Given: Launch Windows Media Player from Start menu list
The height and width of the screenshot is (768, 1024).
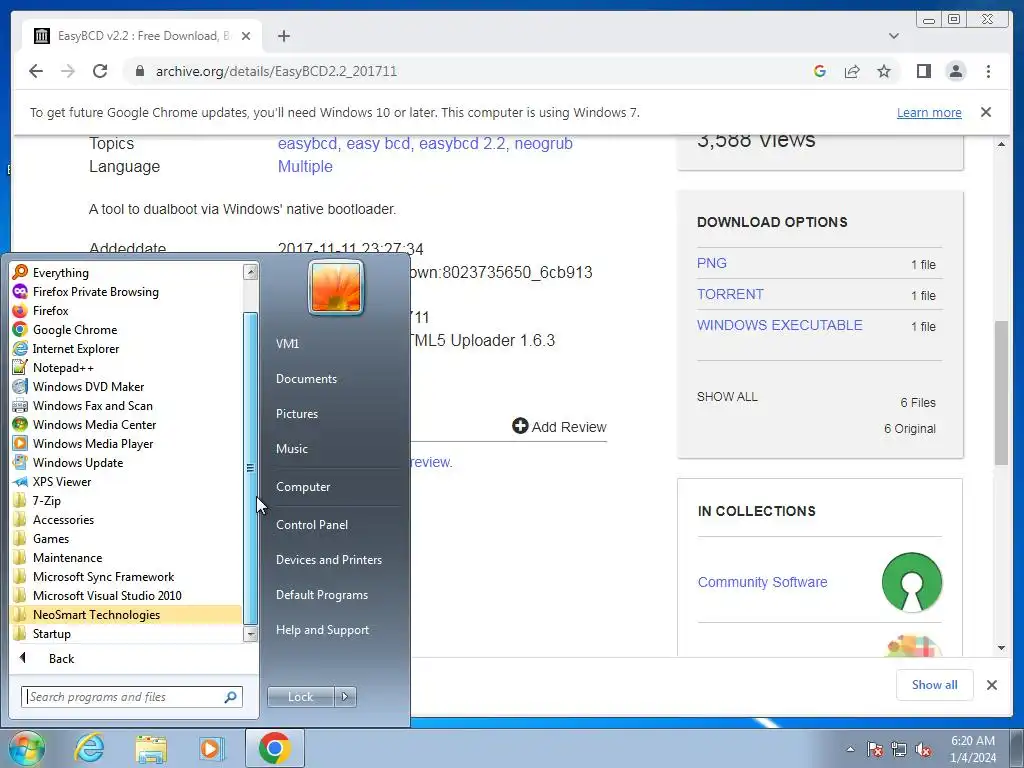Looking at the screenshot, I should click(x=93, y=443).
